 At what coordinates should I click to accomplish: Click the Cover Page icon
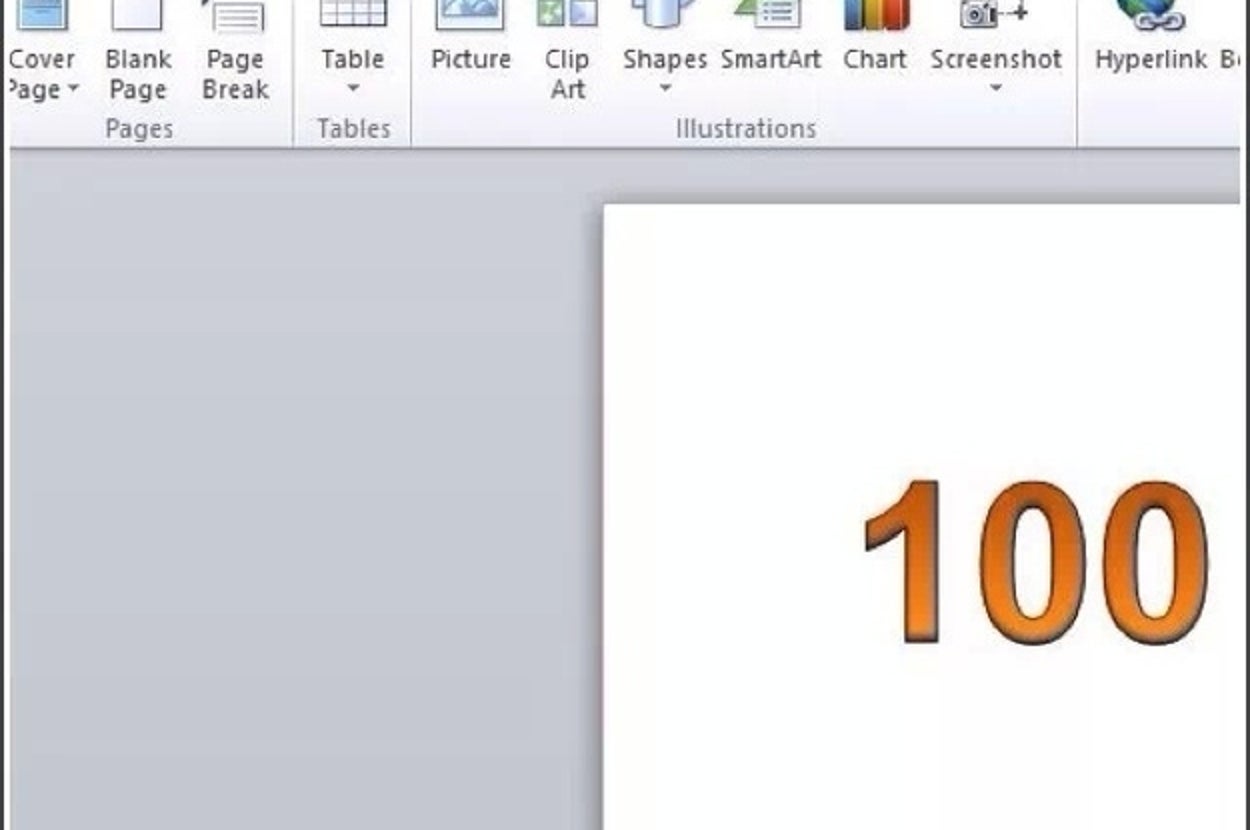tap(40, 14)
